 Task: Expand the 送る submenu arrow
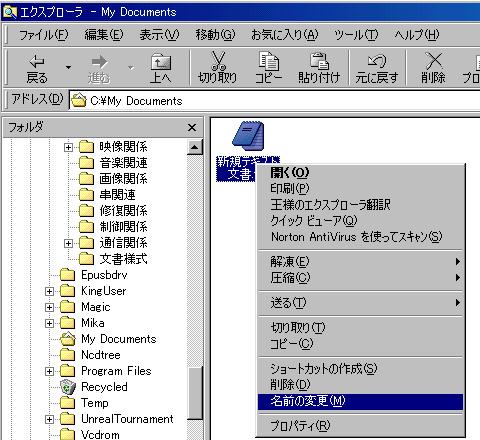458,303
